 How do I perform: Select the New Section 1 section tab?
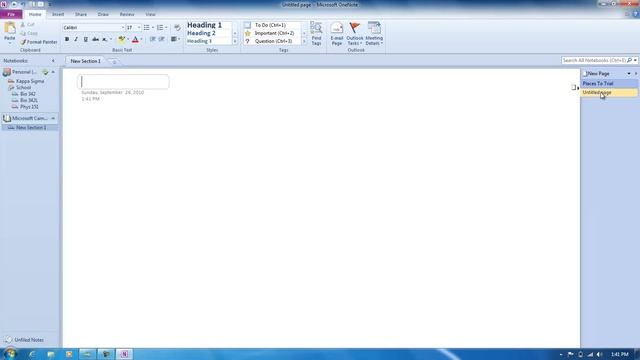85,61
